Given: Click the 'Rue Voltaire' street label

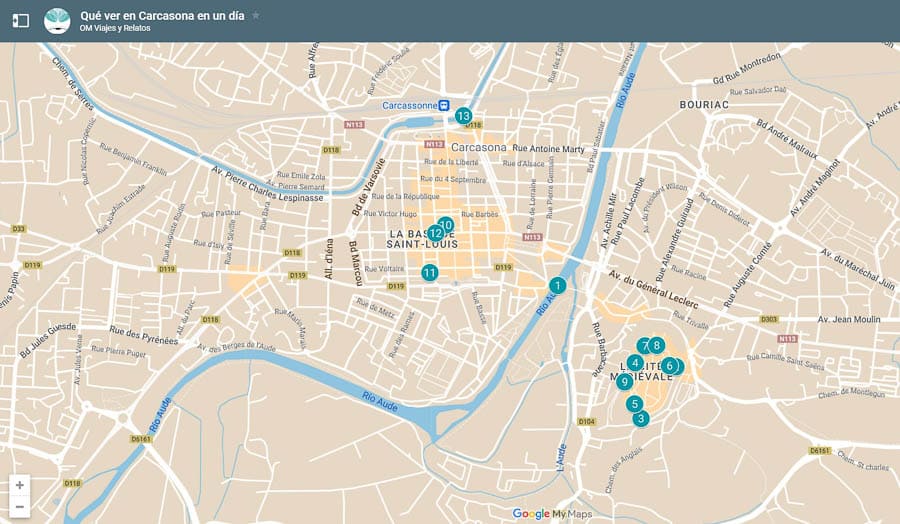Looking at the screenshot, I should pyautogui.click(x=385, y=269).
